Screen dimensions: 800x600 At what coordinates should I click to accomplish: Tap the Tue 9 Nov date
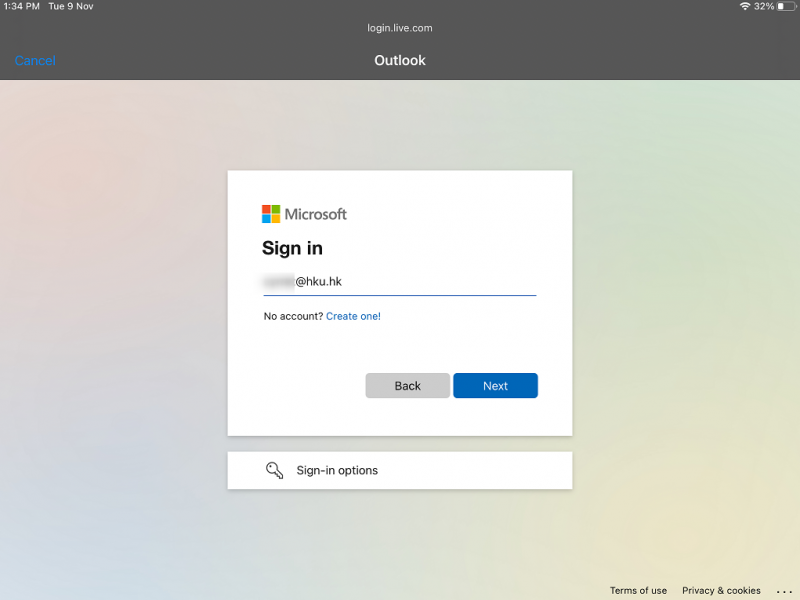[71, 6]
